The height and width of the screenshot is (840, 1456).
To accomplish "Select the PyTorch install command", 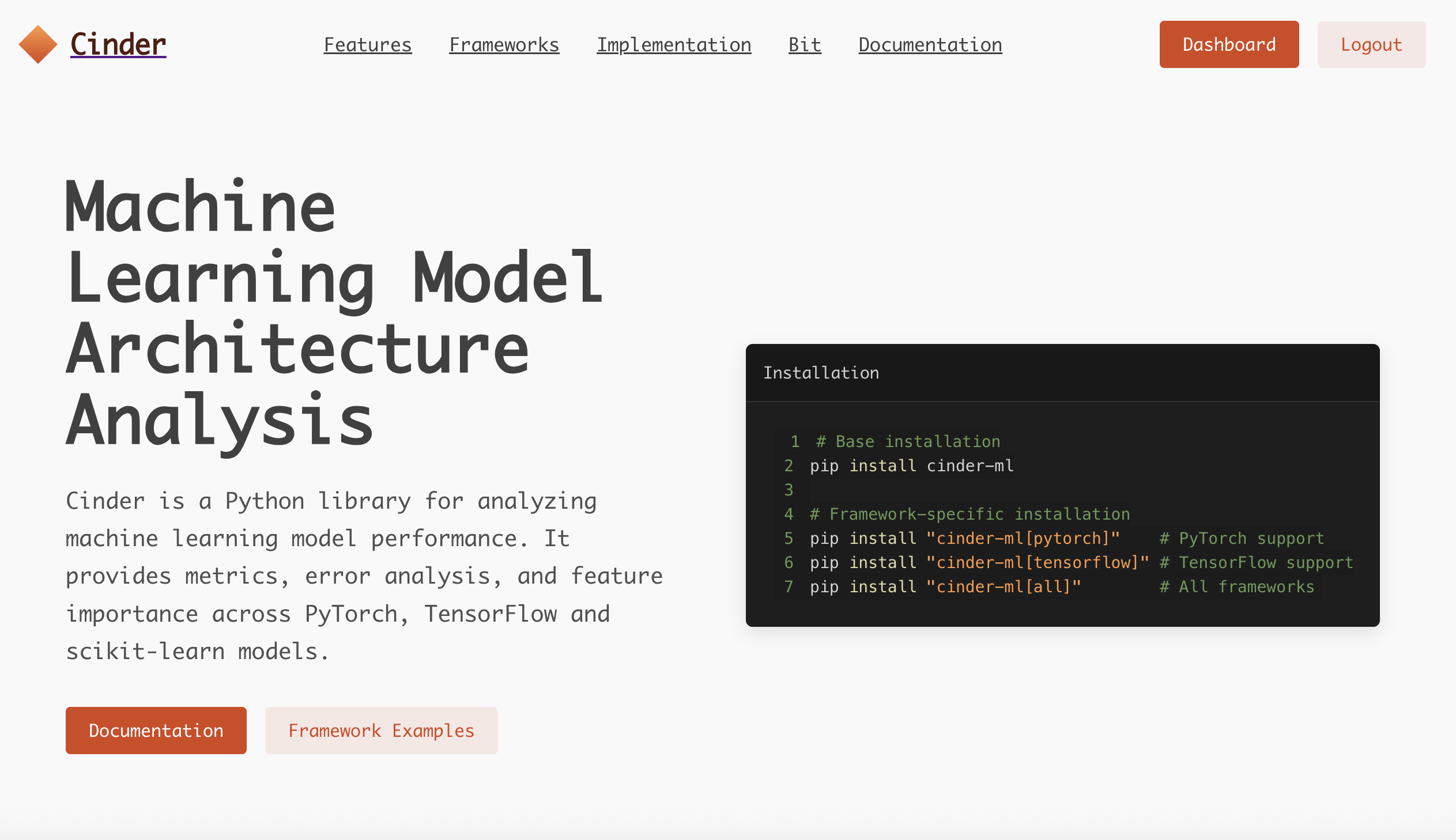I will coord(964,538).
